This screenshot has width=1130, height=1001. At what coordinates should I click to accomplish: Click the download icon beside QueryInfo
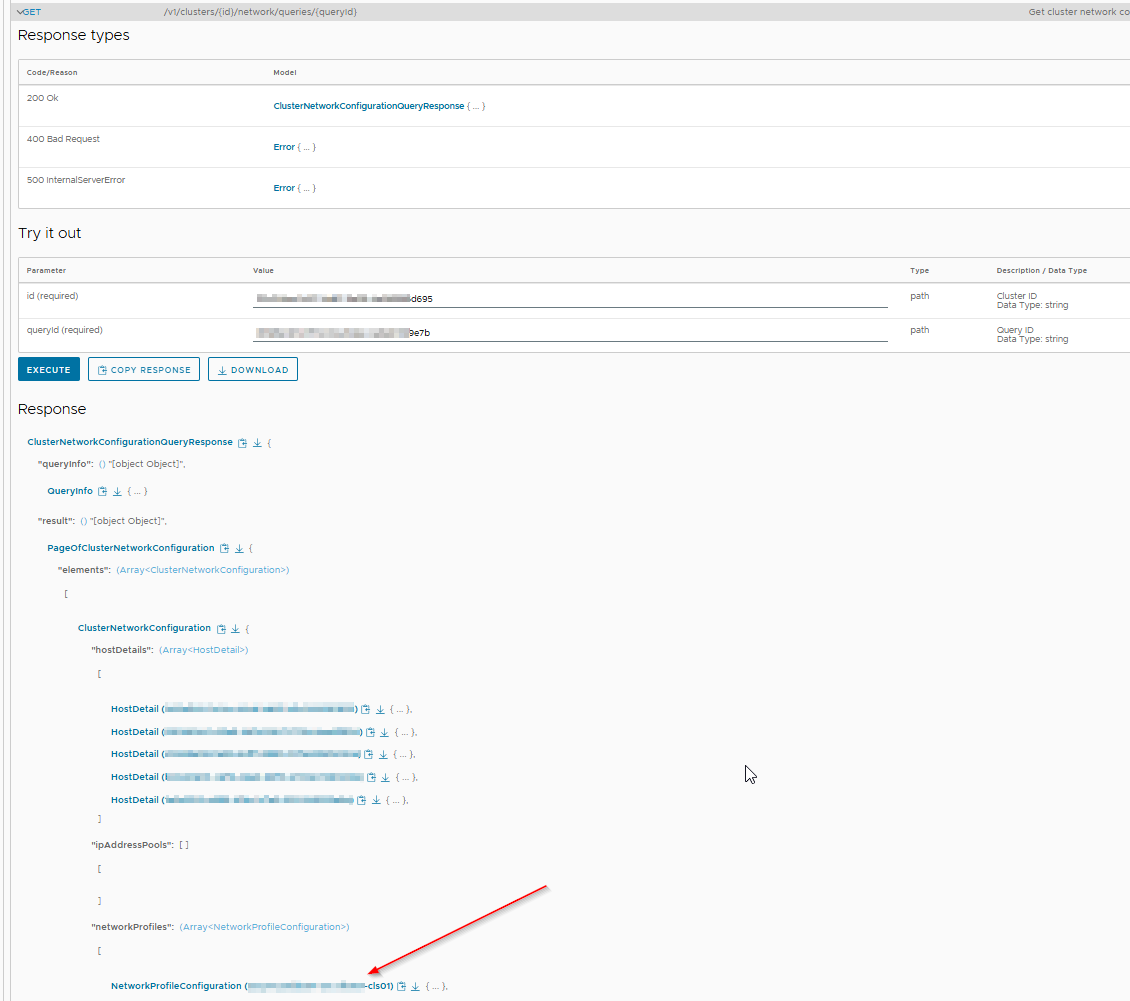[117, 491]
